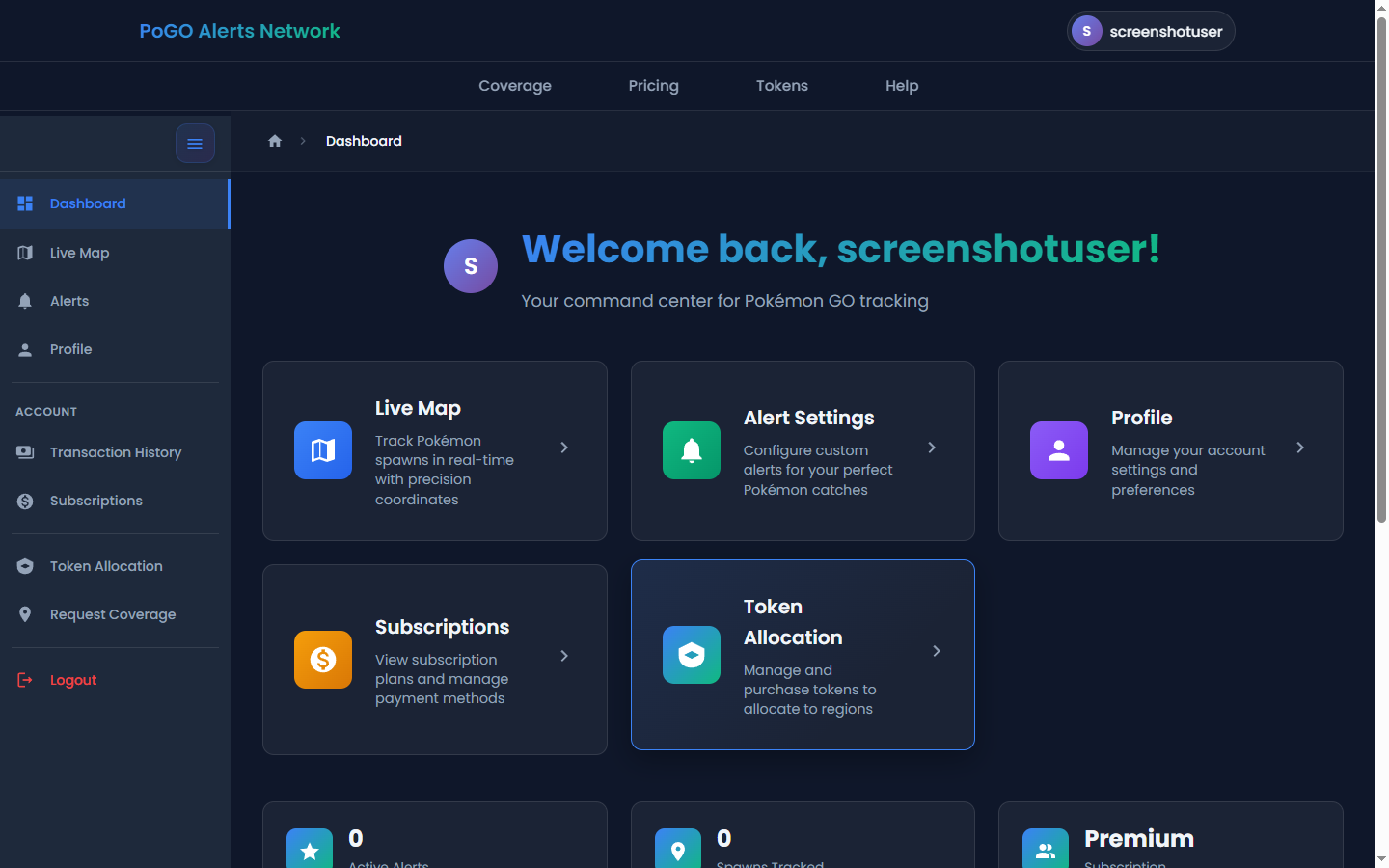The height and width of the screenshot is (868, 1389).
Task: Click the star icon for Active Alerts
Action: (x=310, y=850)
